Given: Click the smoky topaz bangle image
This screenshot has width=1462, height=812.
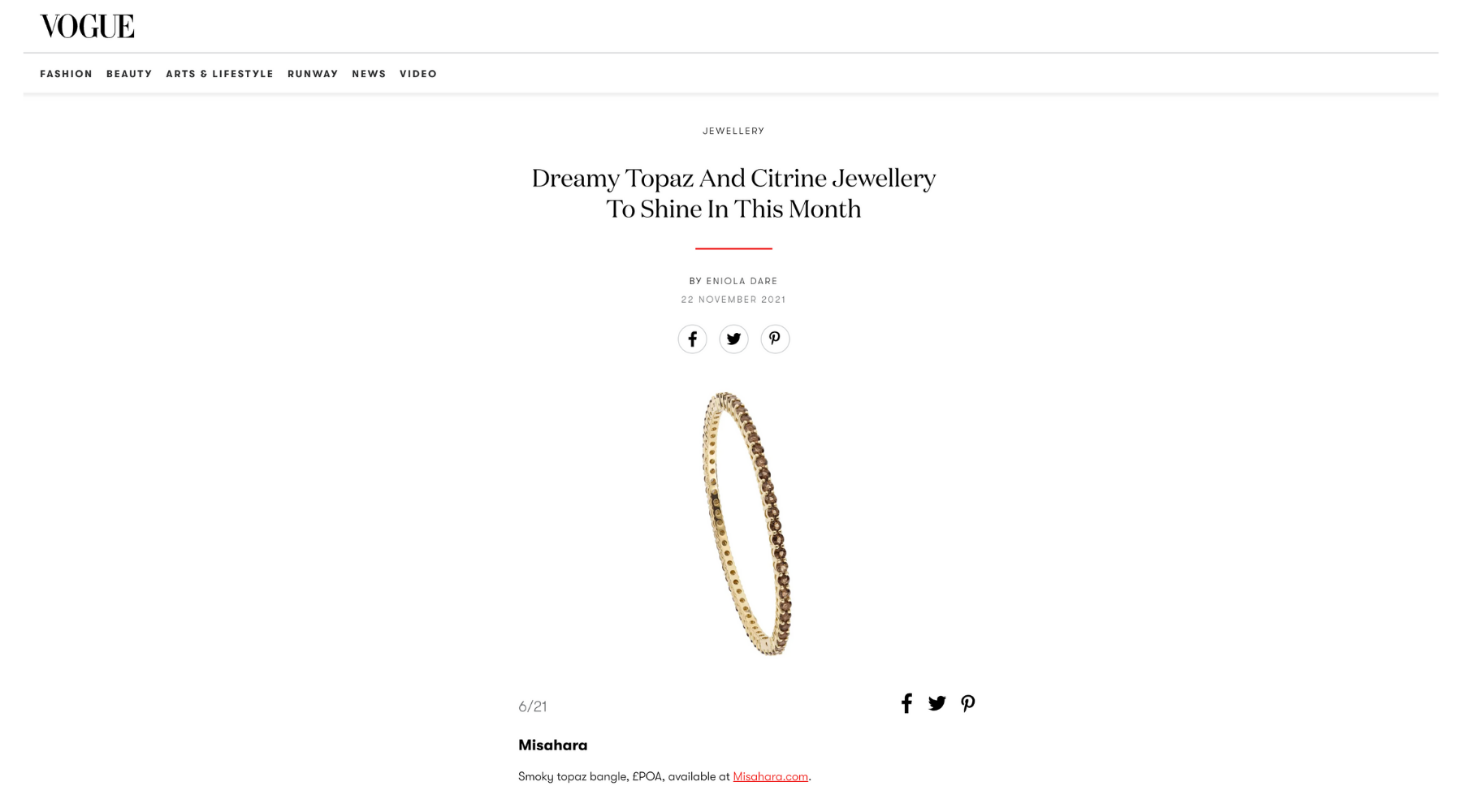Looking at the screenshot, I should coord(746,524).
